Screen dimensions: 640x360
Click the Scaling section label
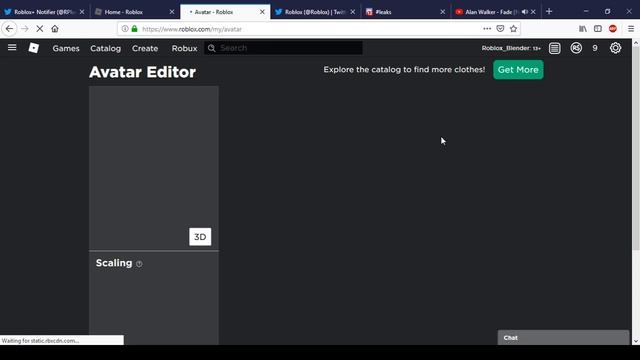click(114, 263)
